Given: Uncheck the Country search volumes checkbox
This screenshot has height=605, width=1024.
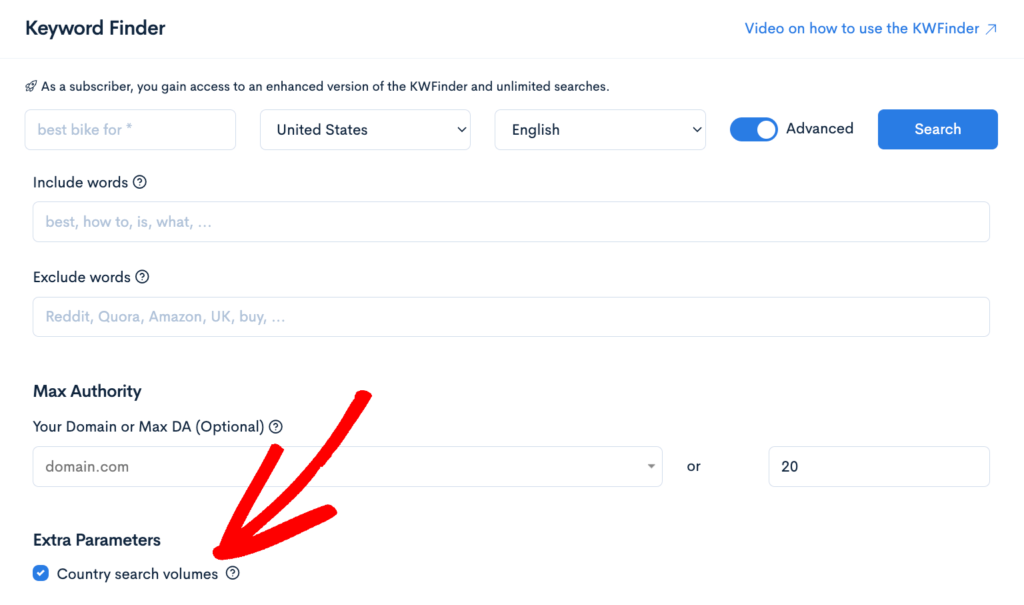Looking at the screenshot, I should coord(40,573).
